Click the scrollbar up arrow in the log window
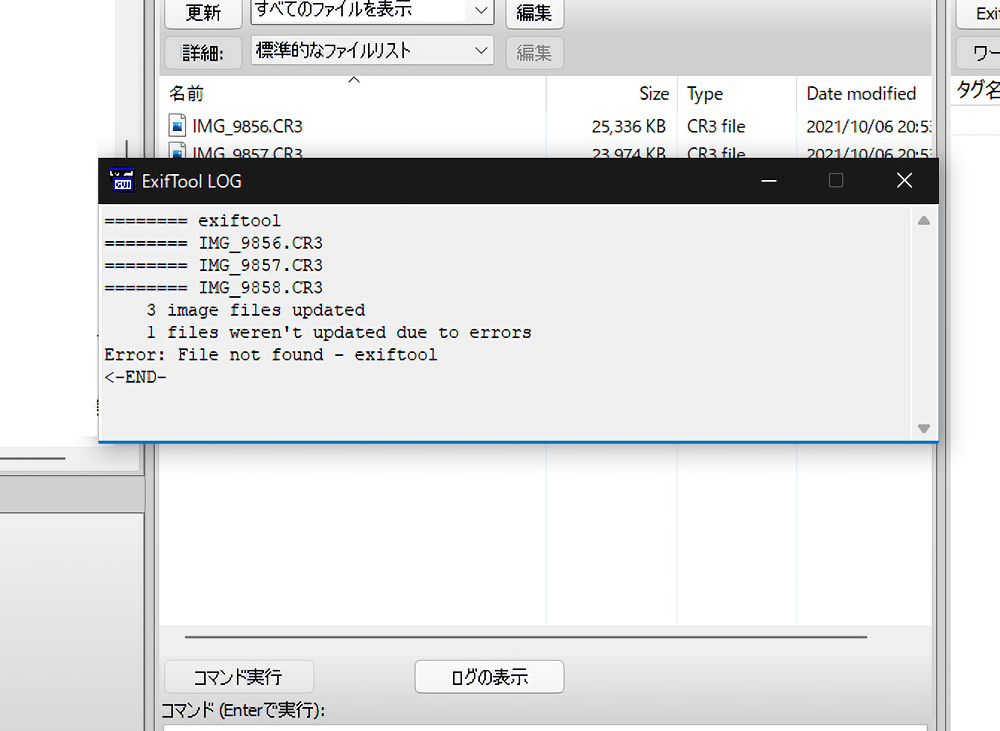1000x731 pixels. click(x=923, y=220)
